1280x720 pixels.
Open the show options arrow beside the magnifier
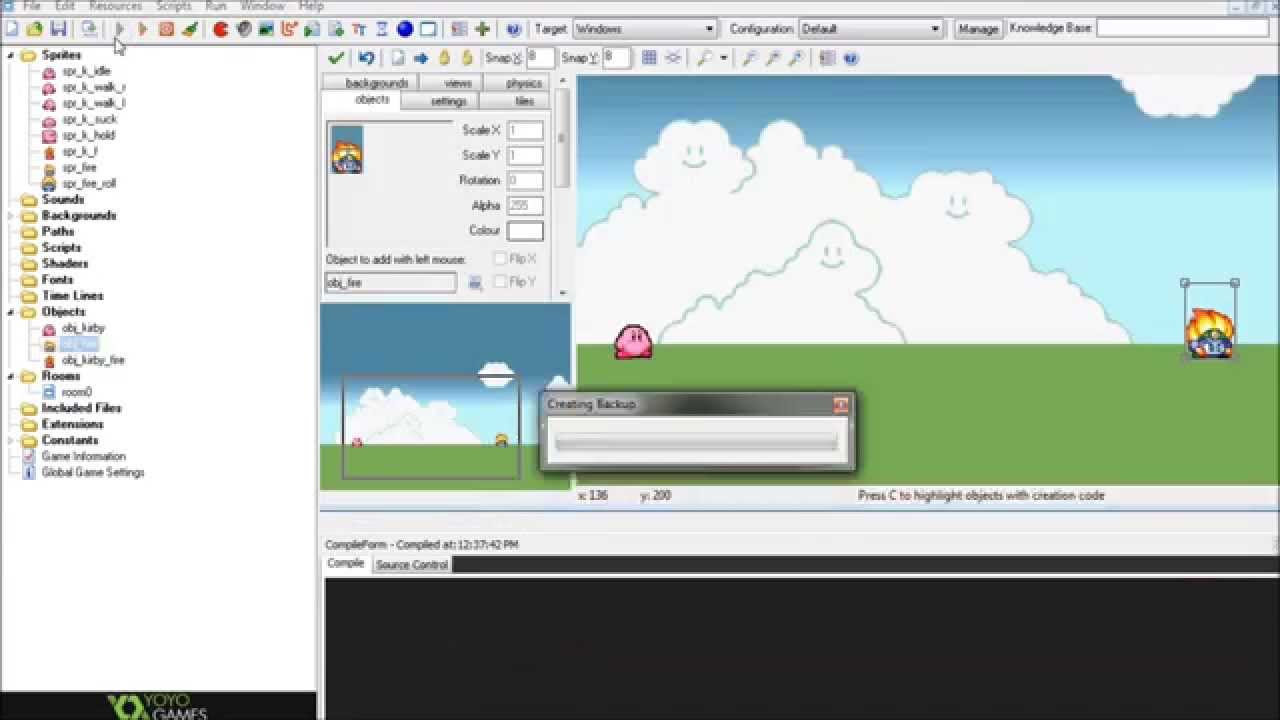point(723,58)
